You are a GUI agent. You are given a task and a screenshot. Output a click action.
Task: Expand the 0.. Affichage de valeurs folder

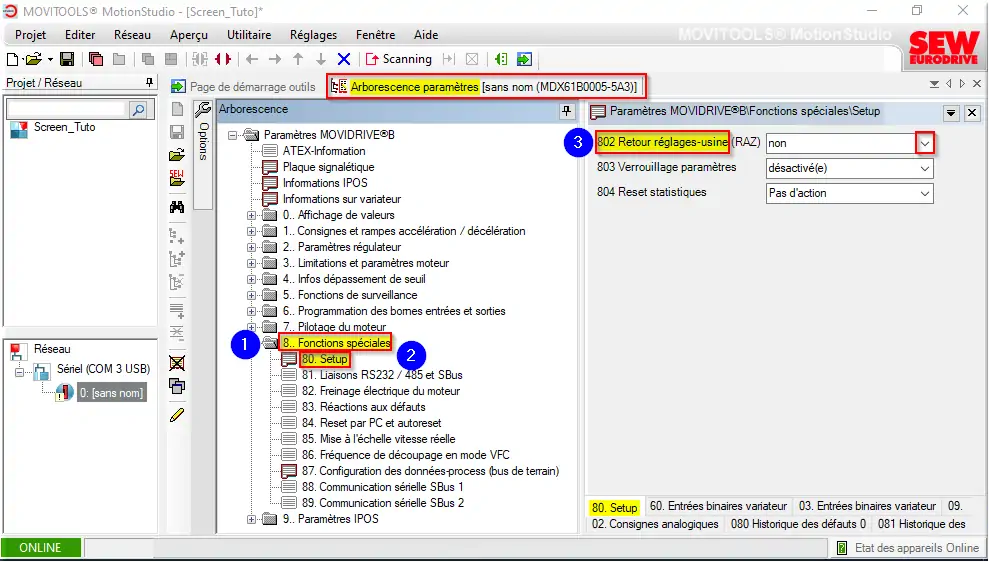pyautogui.click(x=251, y=215)
